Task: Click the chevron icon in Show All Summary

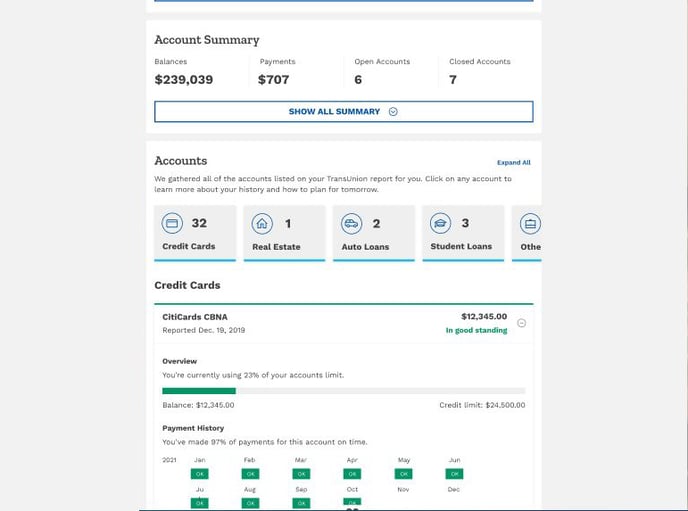Action: pos(393,112)
